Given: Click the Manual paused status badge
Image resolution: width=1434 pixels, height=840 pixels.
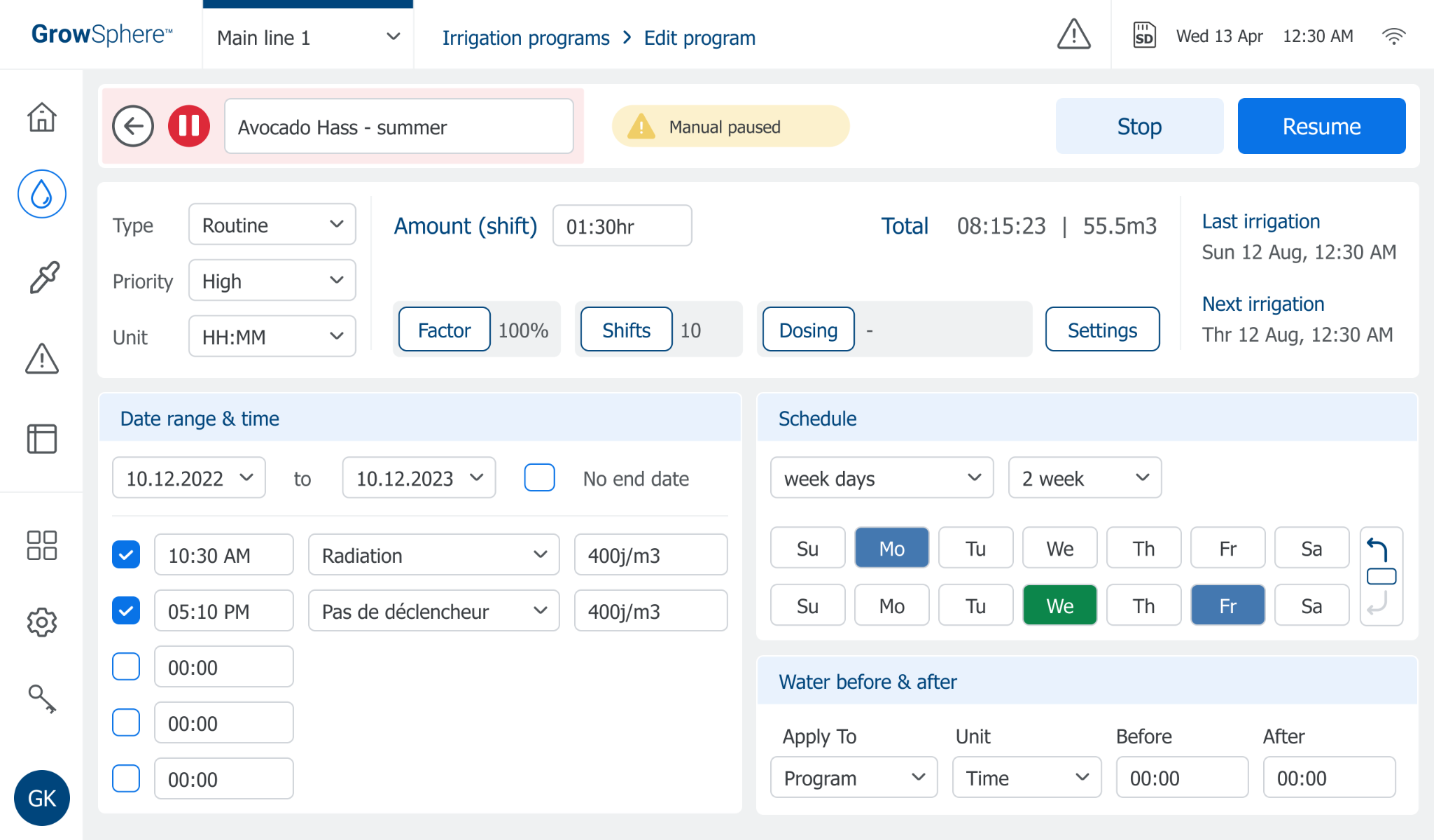Looking at the screenshot, I should pyautogui.click(x=731, y=126).
